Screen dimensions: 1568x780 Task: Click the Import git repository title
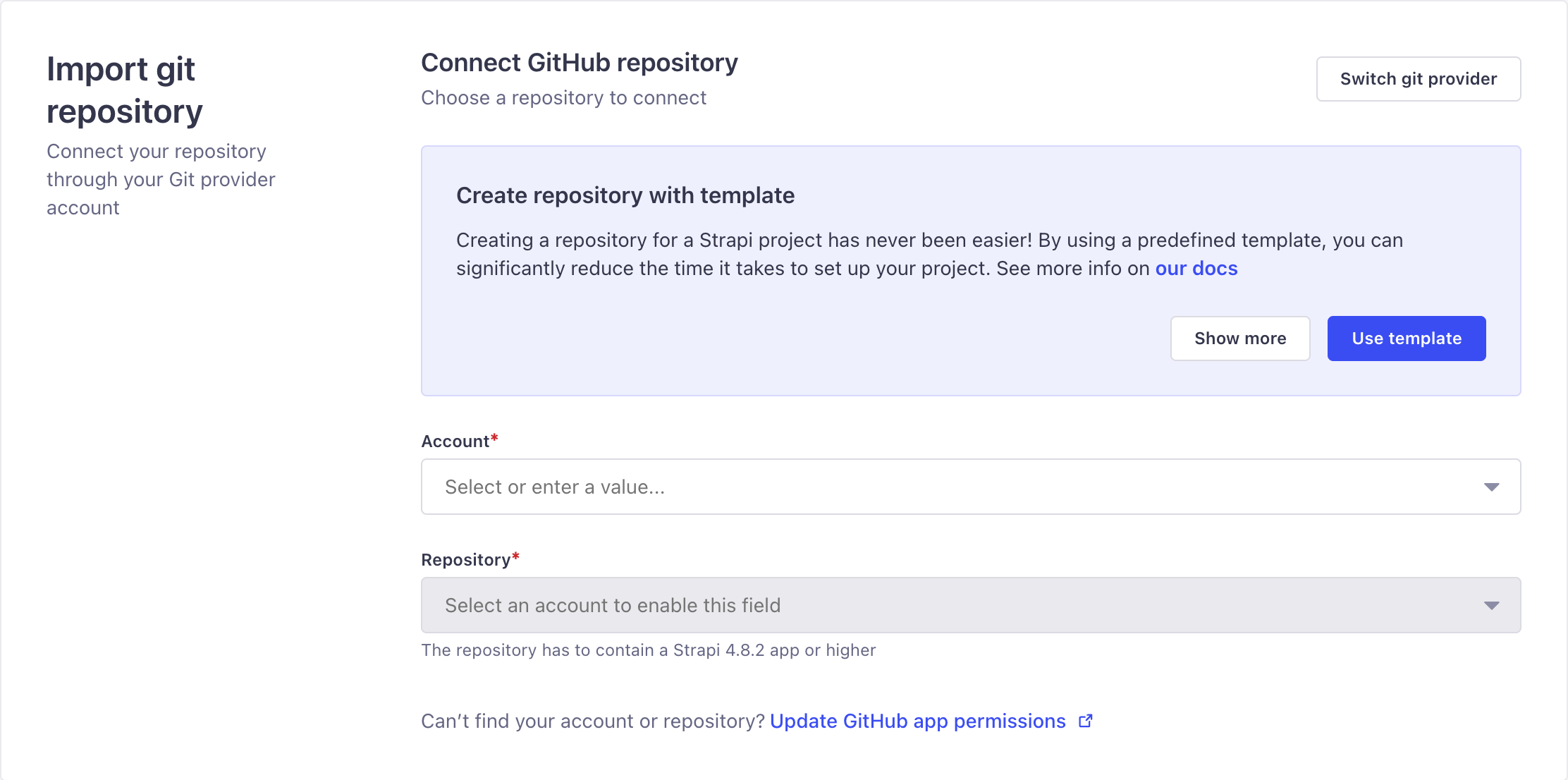[x=125, y=90]
